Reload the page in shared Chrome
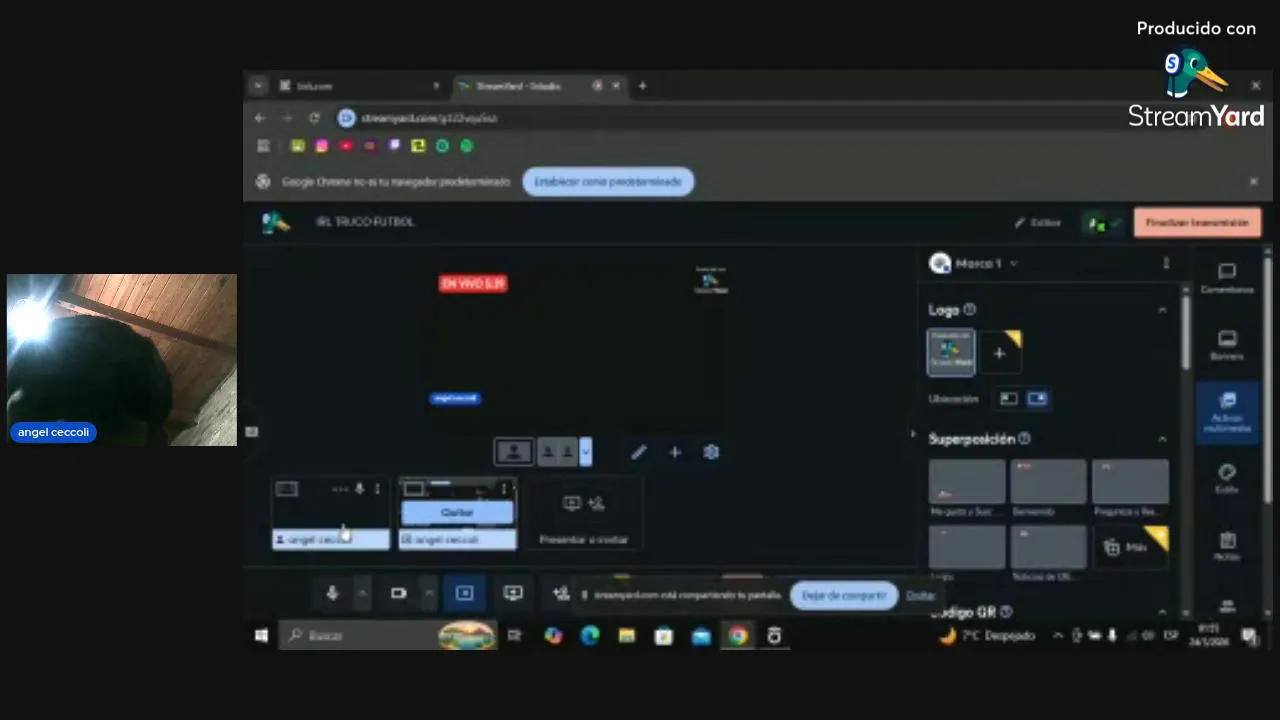The width and height of the screenshot is (1280, 720). point(314,118)
